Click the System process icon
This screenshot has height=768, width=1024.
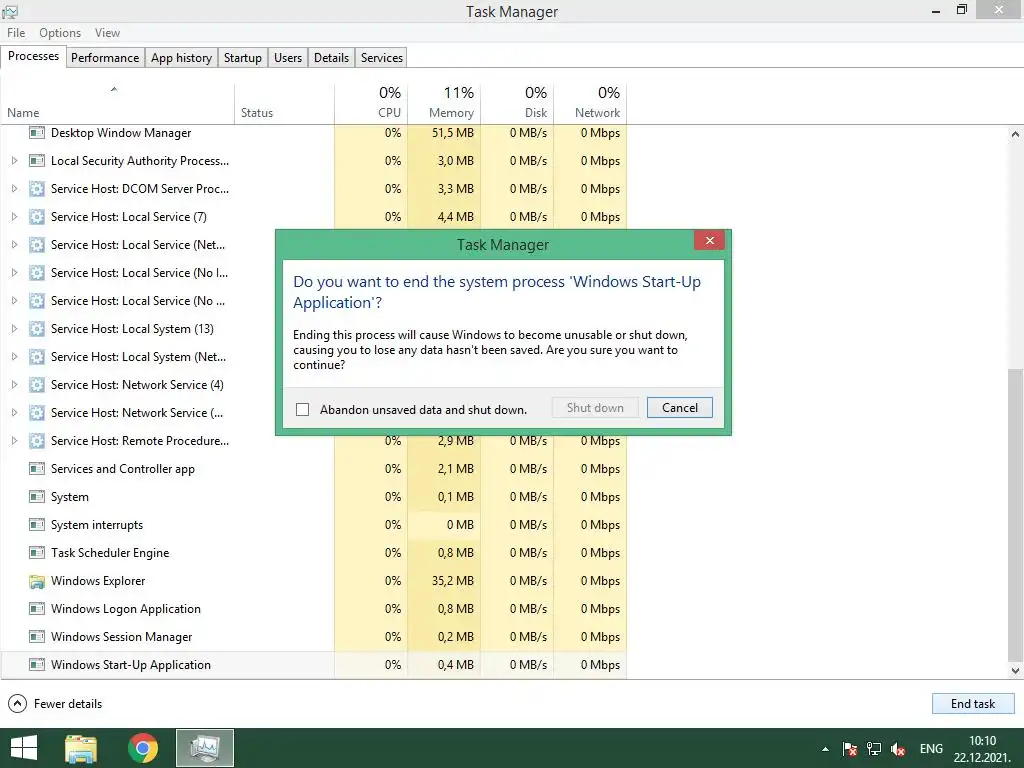[37, 497]
